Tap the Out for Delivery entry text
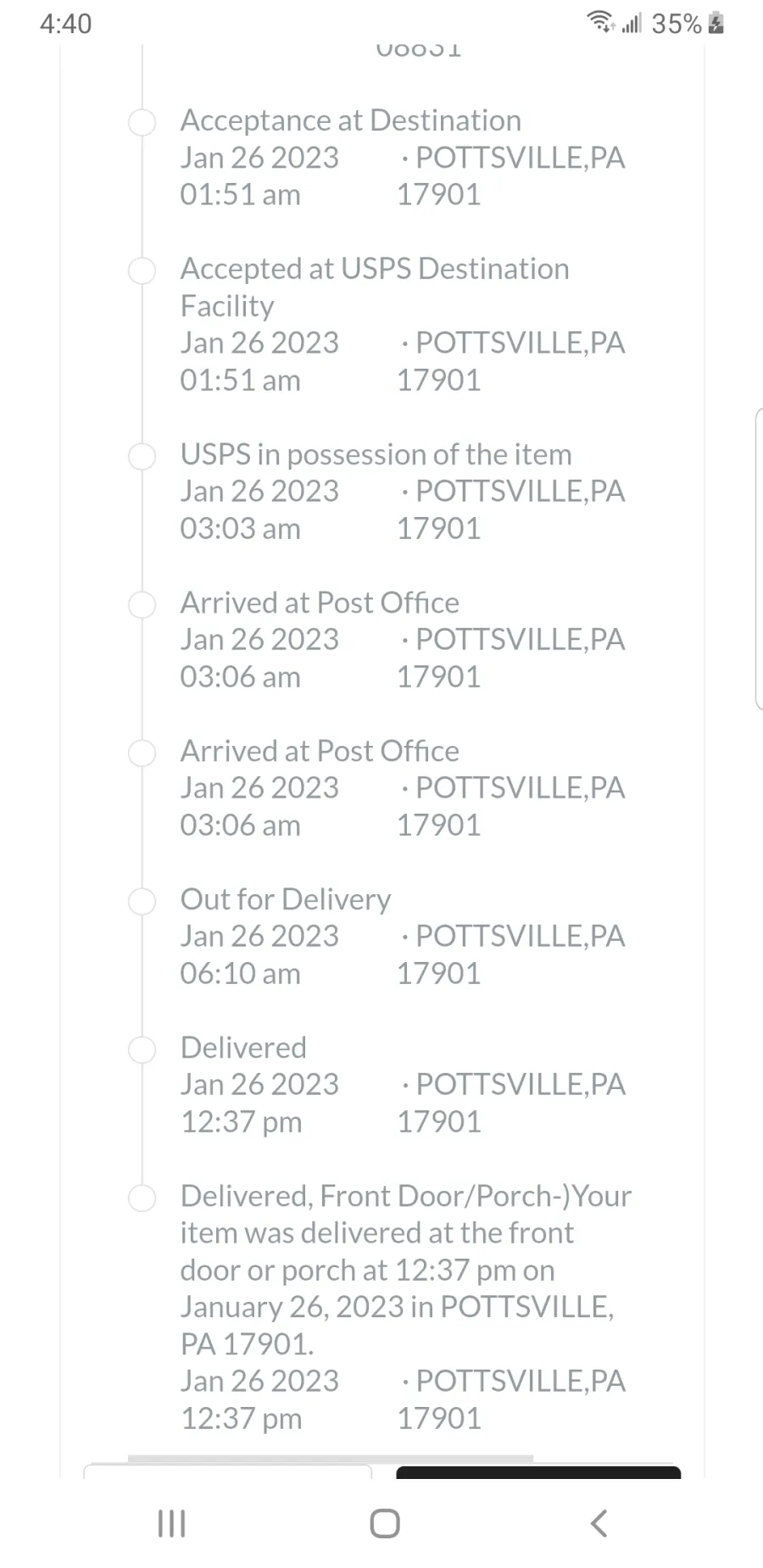 click(x=285, y=899)
